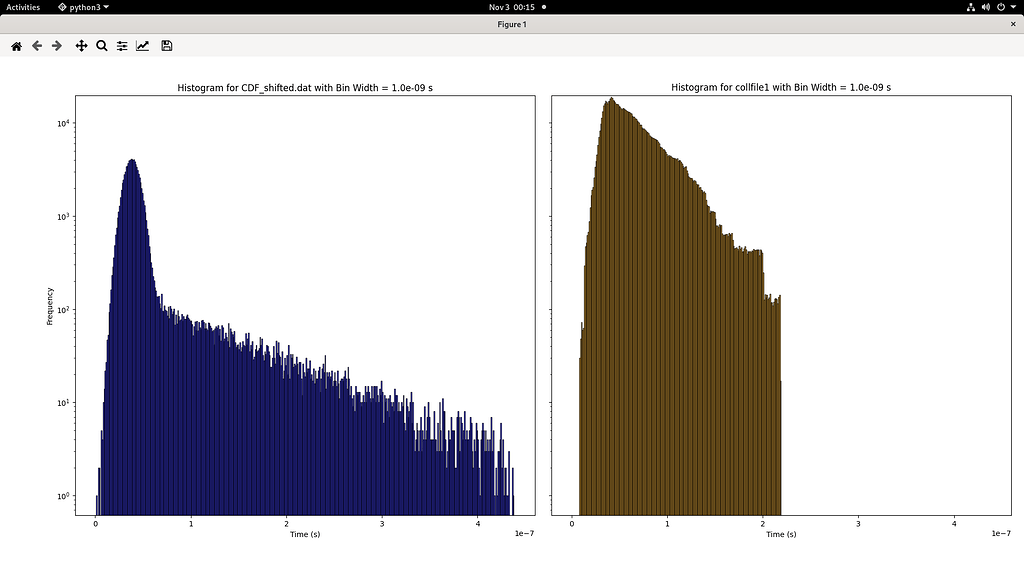Open the Nov 3 00:15 clock calendar
The width and height of the screenshot is (1024, 576).
[x=514, y=5]
